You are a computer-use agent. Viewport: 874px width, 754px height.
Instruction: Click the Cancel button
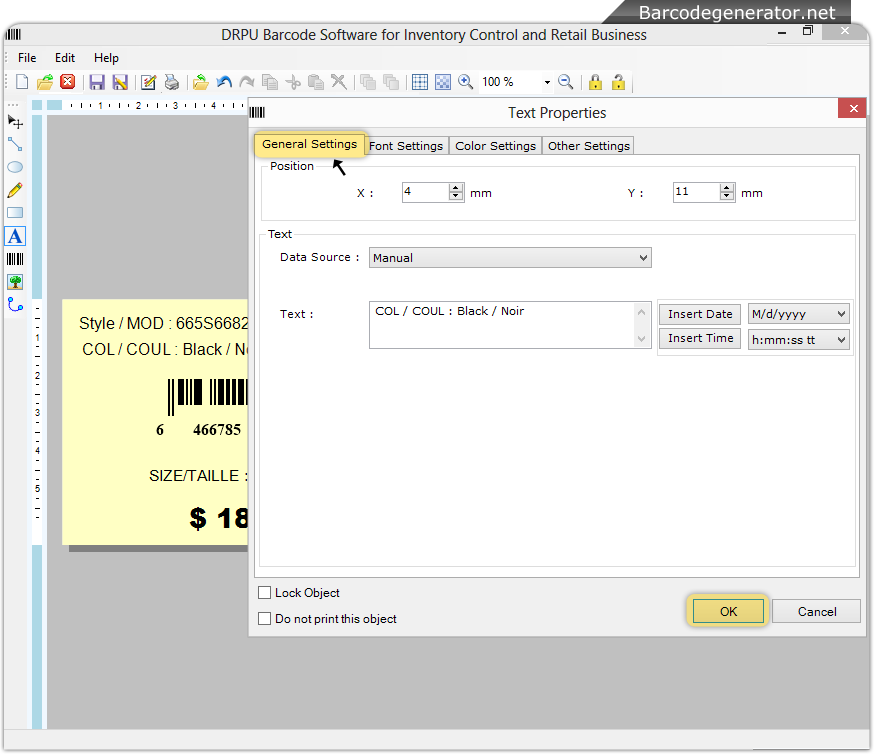click(x=817, y=611)
